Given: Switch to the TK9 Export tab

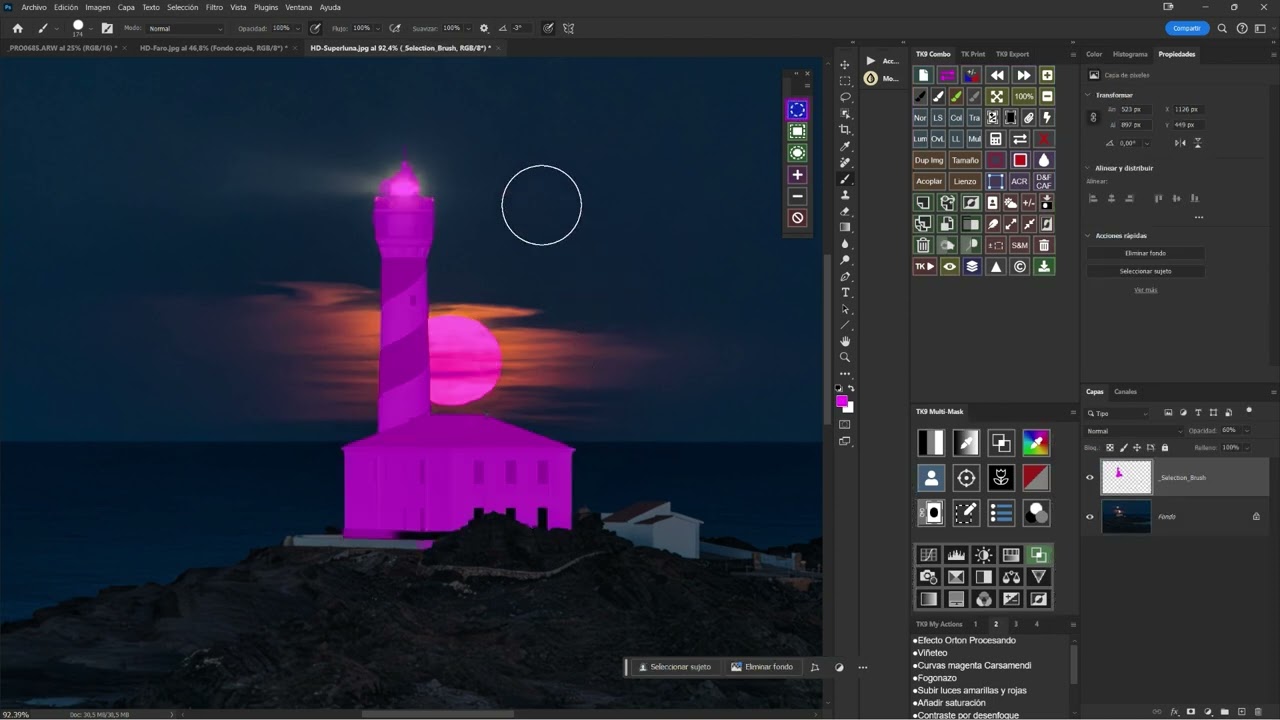Looking at the screenshot, I should [1012, 54].
